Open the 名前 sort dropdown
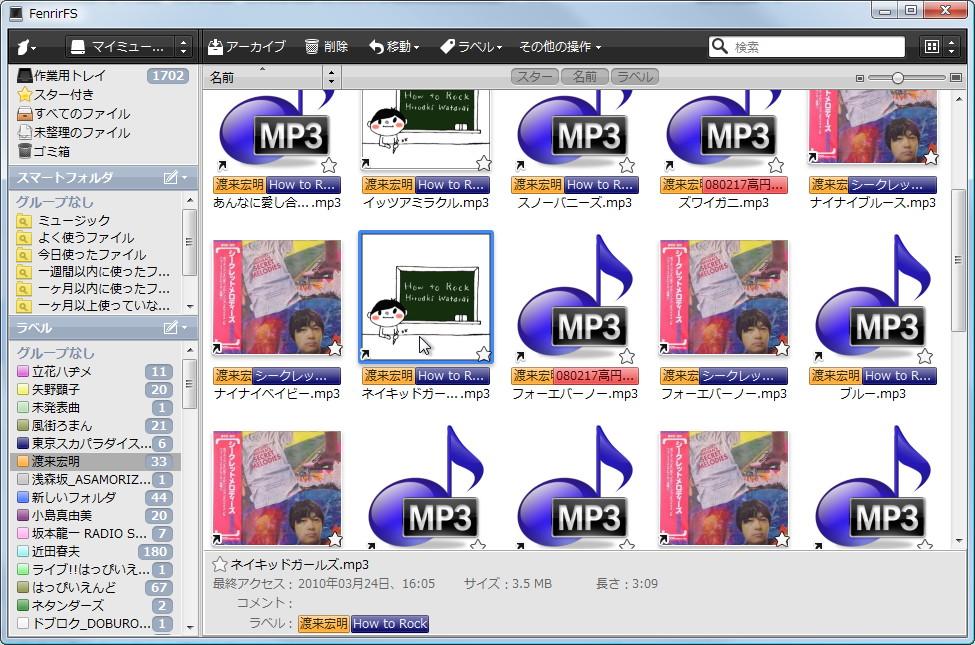 331,77
